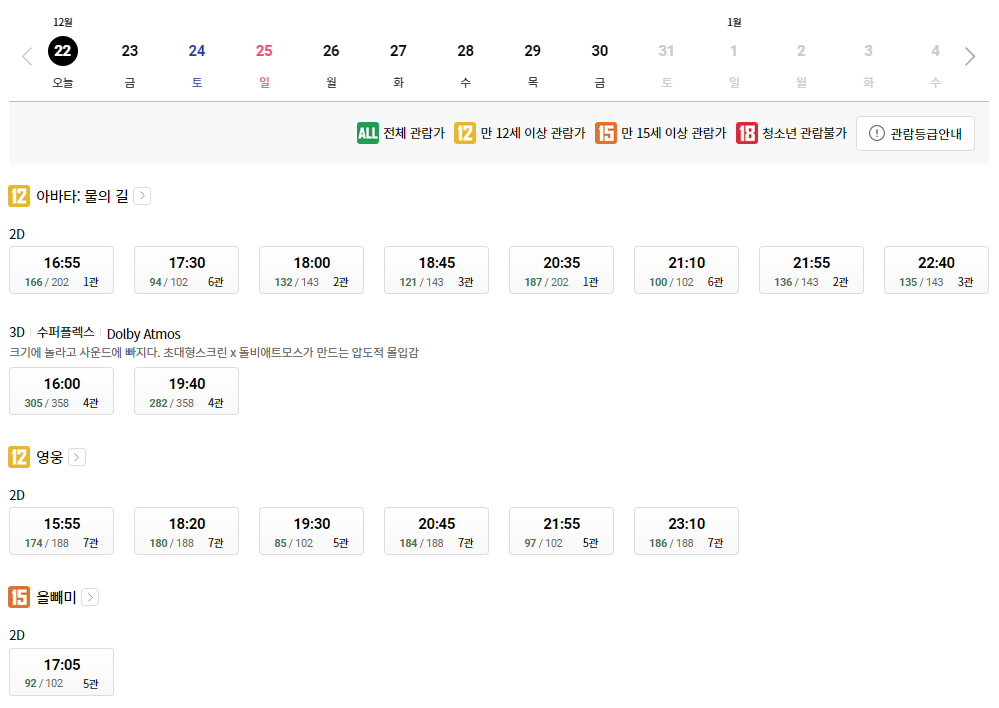Open the 영웅 detail page chevron
Viewport: 999px width, 708px height.
click(80, 456)
